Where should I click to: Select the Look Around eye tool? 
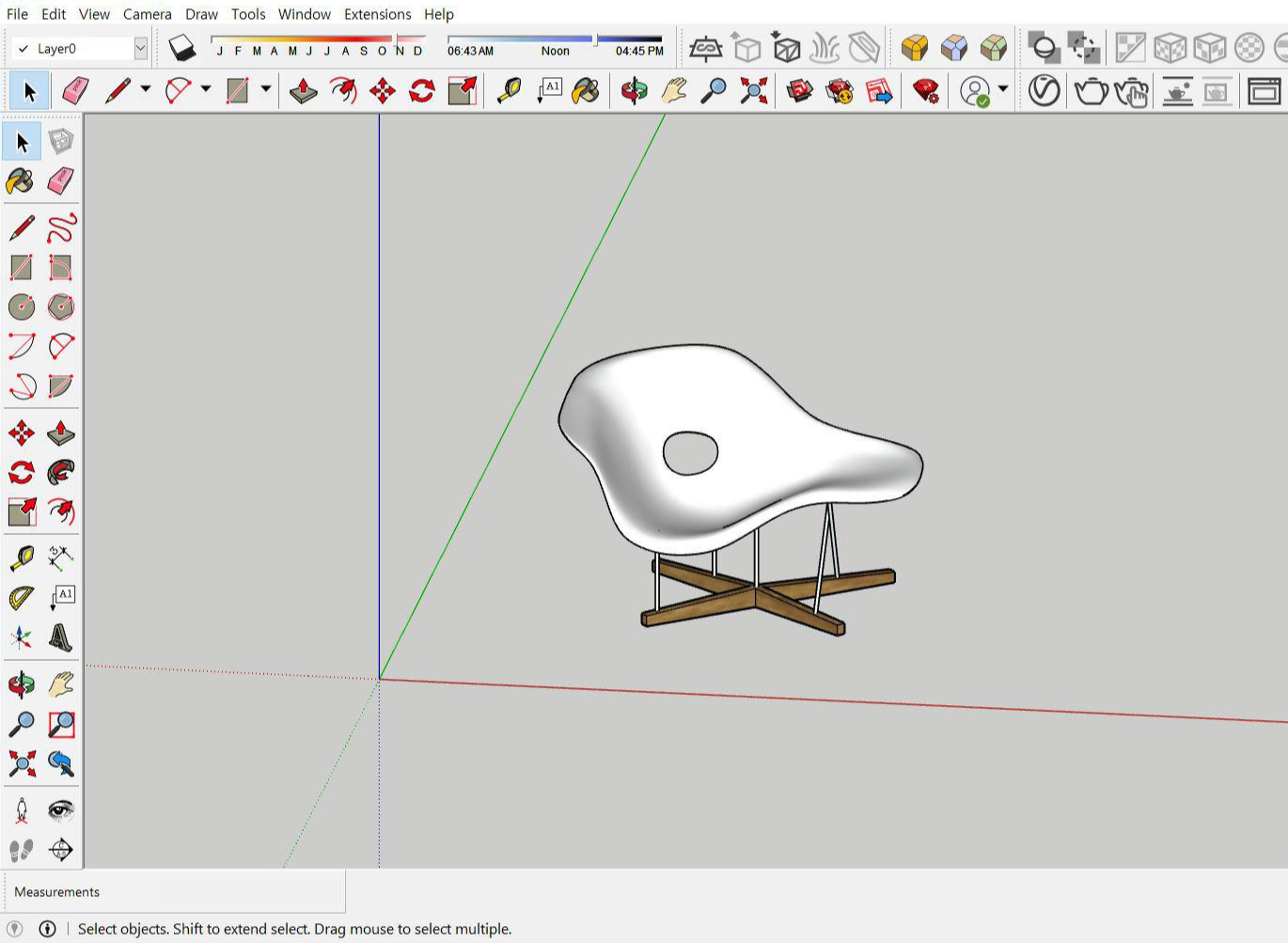click(61, 810)
